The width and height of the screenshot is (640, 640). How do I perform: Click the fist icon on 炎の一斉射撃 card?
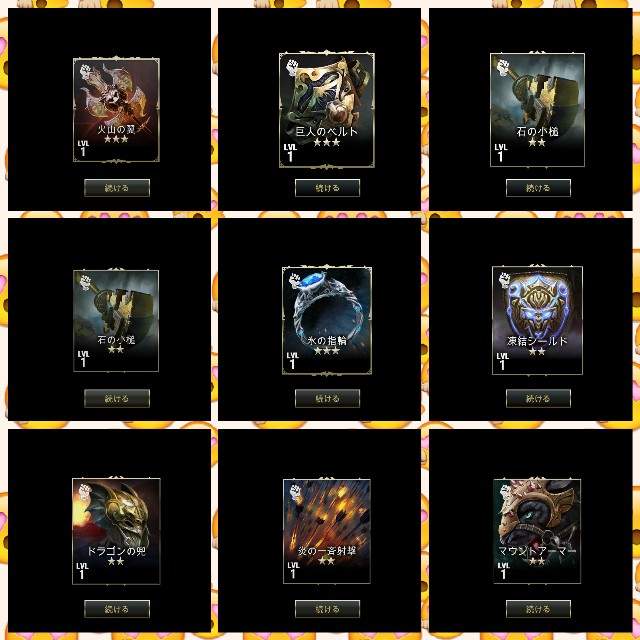(296, 492)
